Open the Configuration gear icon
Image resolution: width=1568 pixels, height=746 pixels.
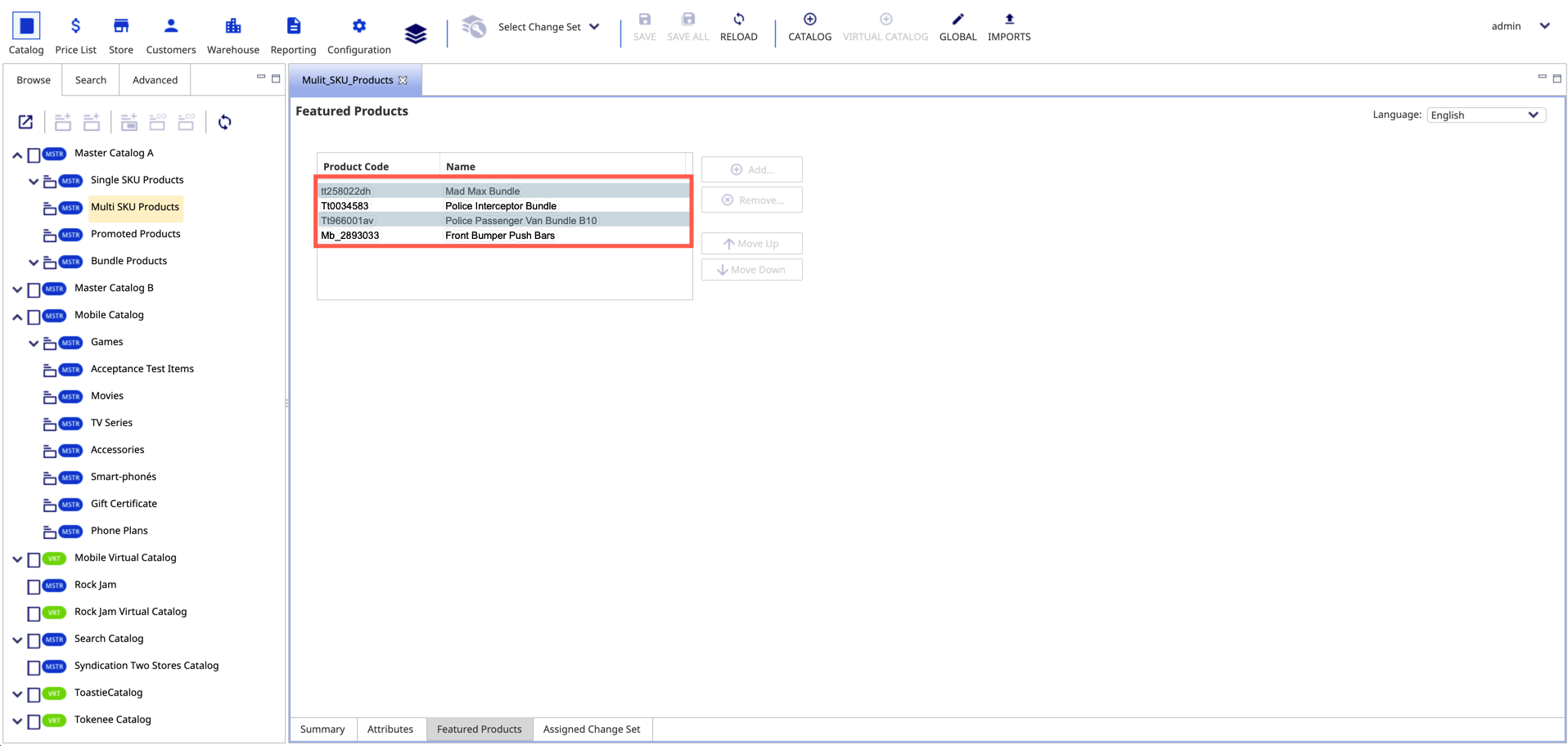tap(358, 26)
